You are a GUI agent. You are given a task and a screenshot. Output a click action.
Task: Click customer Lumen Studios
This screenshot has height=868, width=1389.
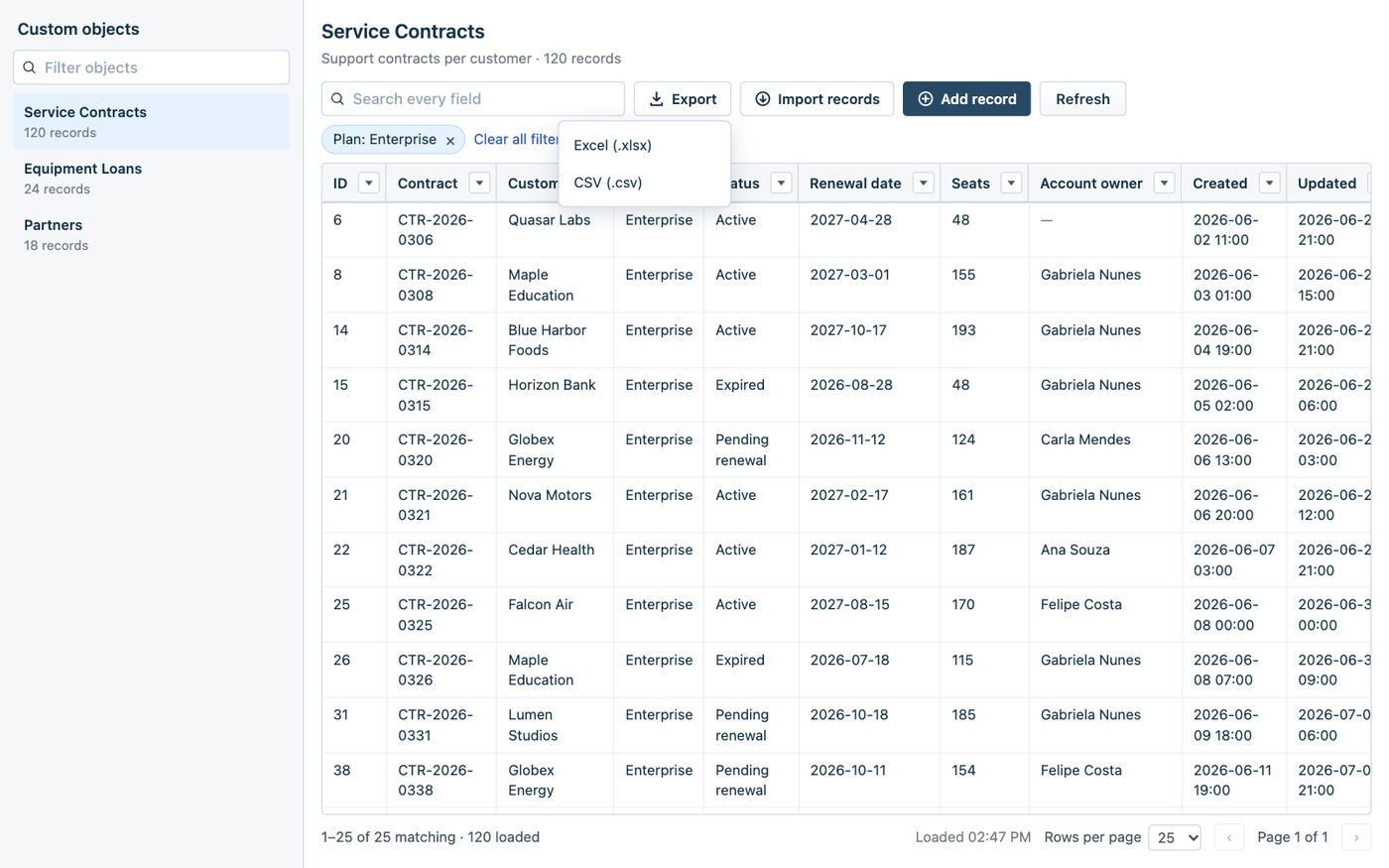(x=533, y=725)
